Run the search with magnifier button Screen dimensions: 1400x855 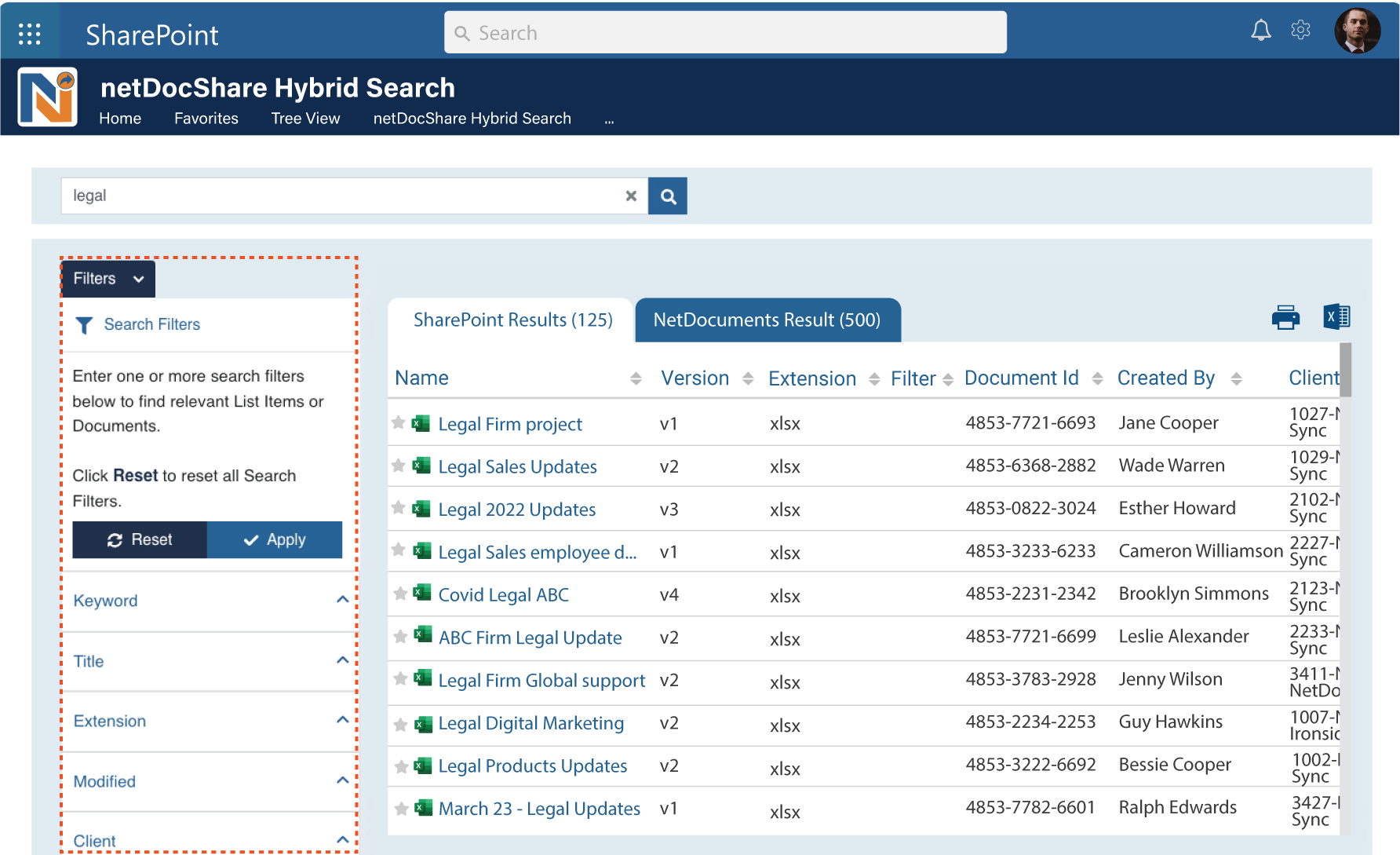pyautogui.click(x=668, y=196)
